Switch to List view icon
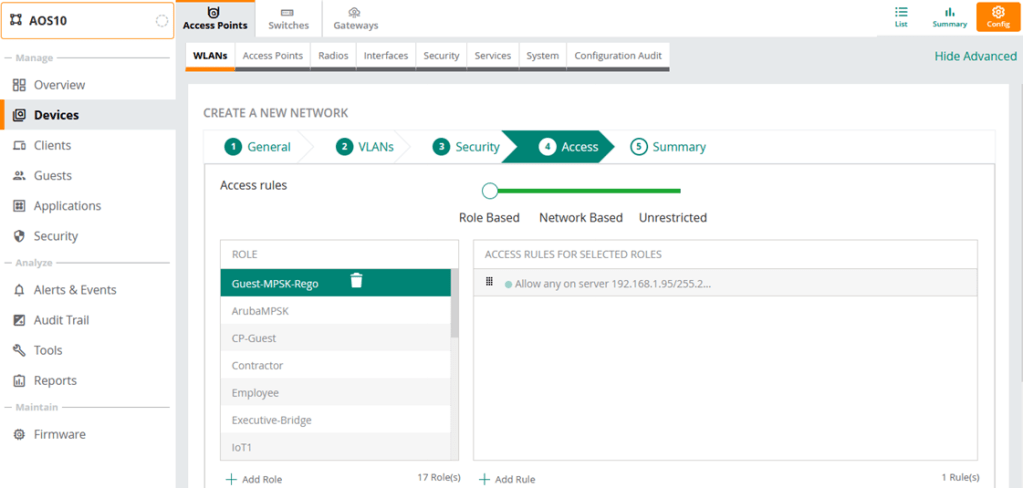The height and width of the screenshot is (488, 1023). tap(901, 16)
